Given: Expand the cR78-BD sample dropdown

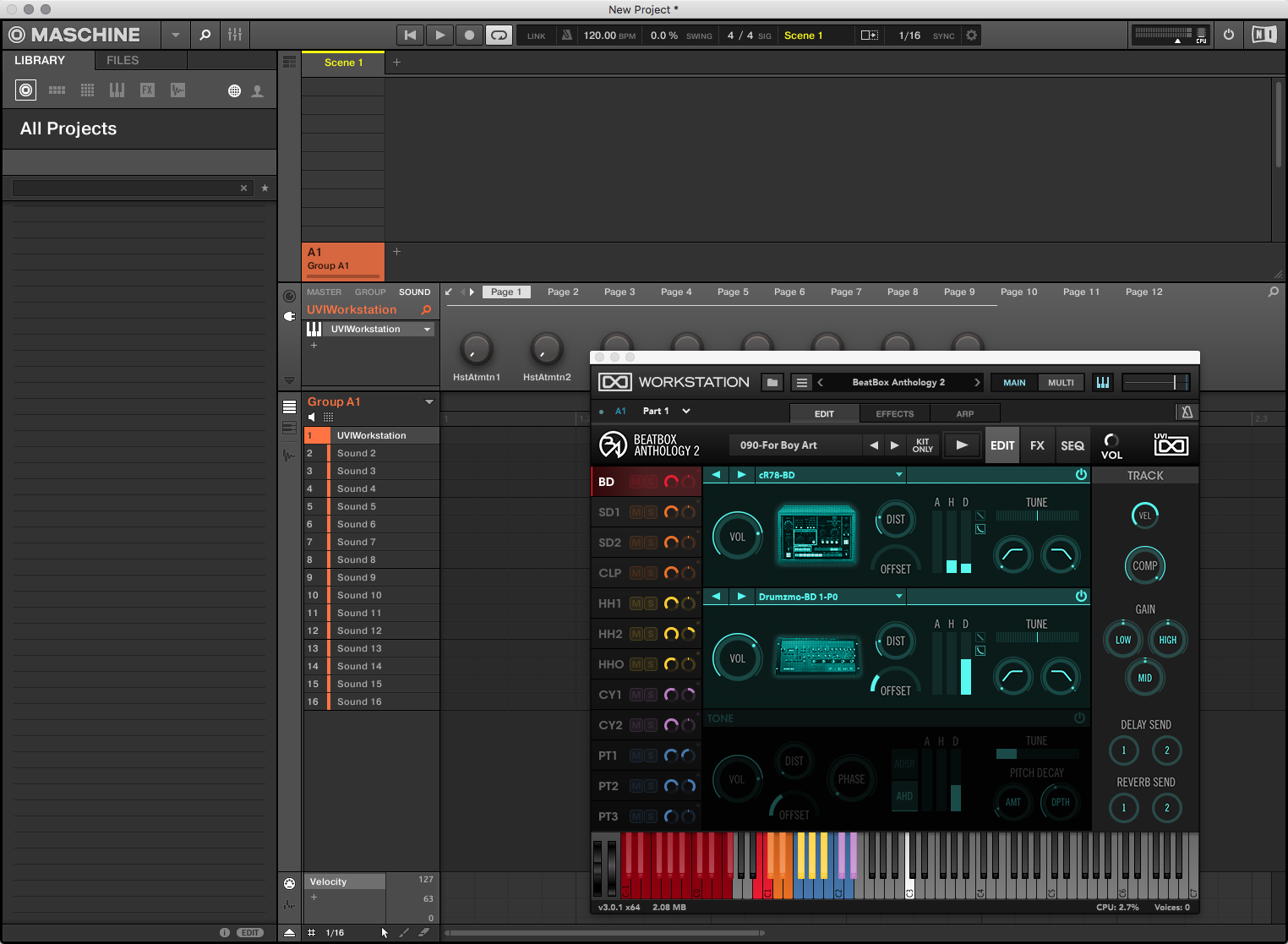Looking at the screenshot, I should [x=899, y=475].
